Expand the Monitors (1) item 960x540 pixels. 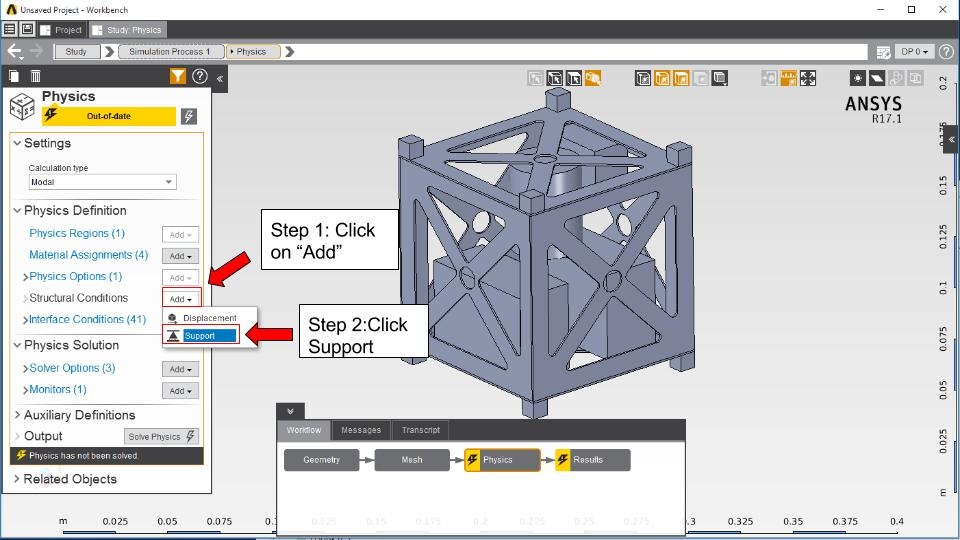26,391
